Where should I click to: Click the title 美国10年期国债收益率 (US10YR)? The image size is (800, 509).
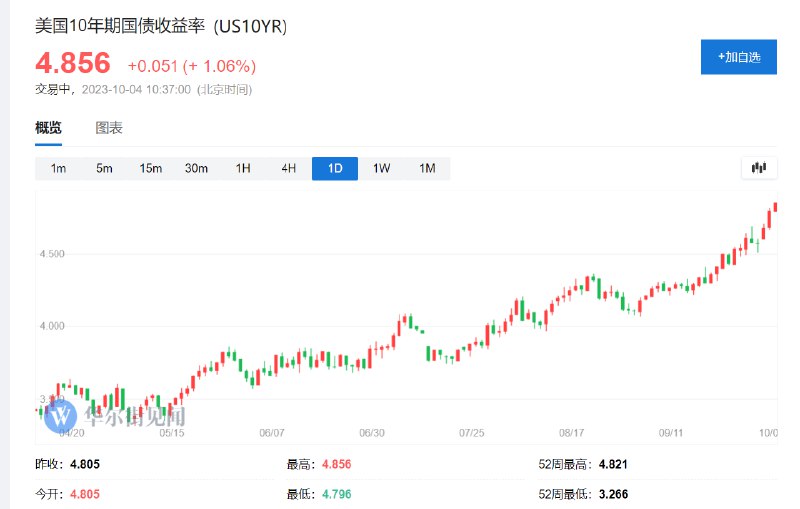tap(161, 26)
